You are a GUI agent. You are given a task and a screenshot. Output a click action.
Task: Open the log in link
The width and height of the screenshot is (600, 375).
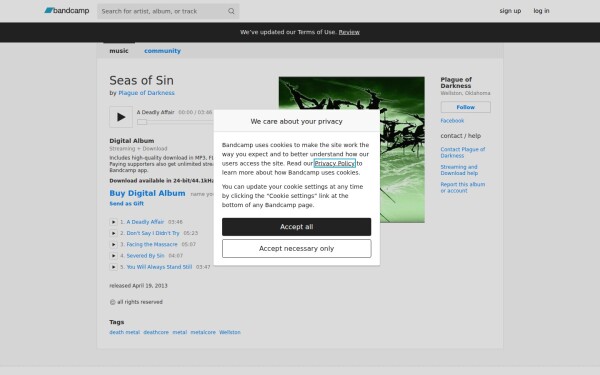coord(541,11)
